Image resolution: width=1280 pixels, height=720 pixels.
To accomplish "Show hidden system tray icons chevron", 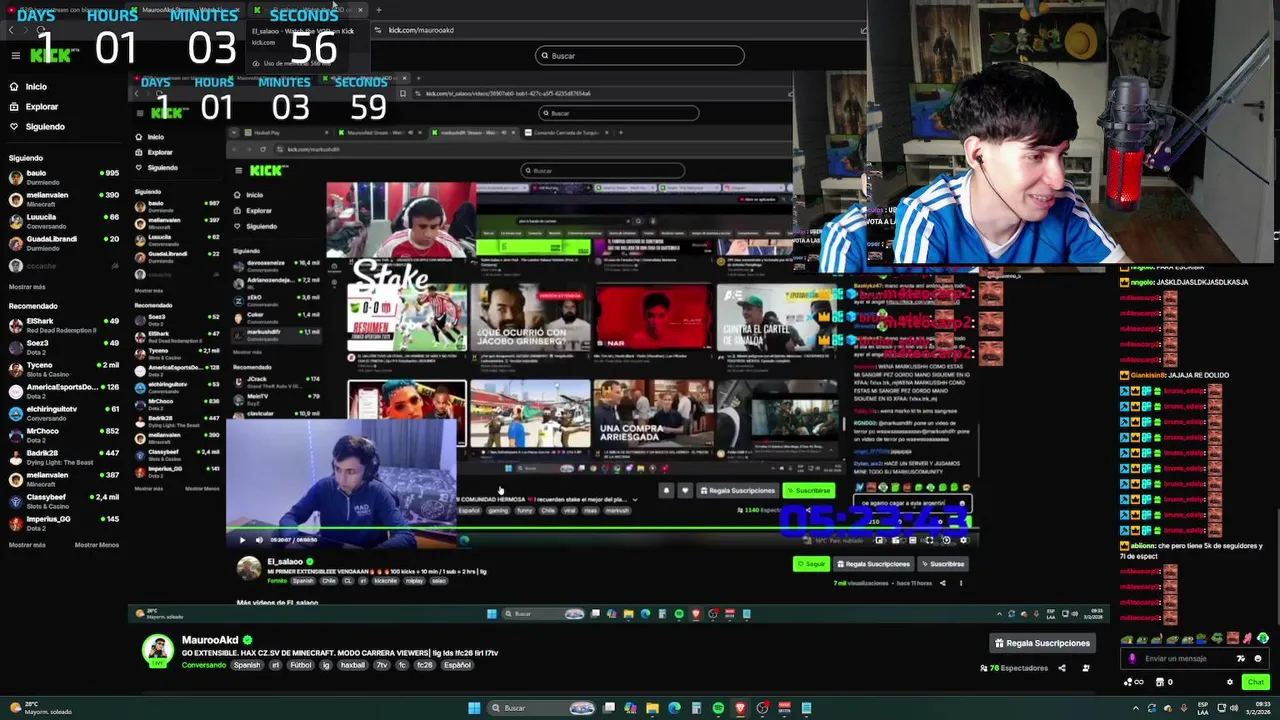I will pos(1136,708).
